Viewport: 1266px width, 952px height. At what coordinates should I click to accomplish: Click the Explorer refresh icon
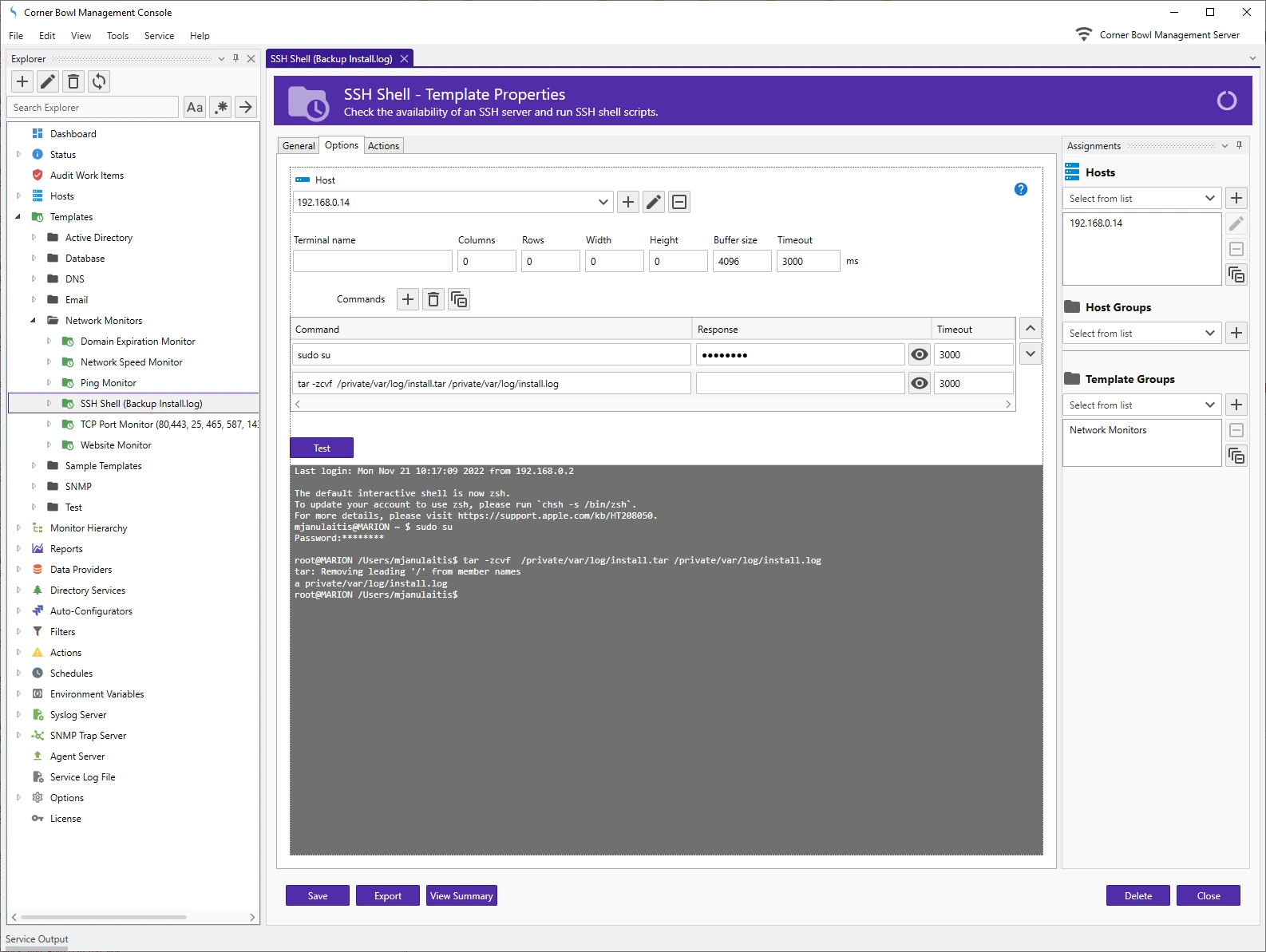point(99,81)
